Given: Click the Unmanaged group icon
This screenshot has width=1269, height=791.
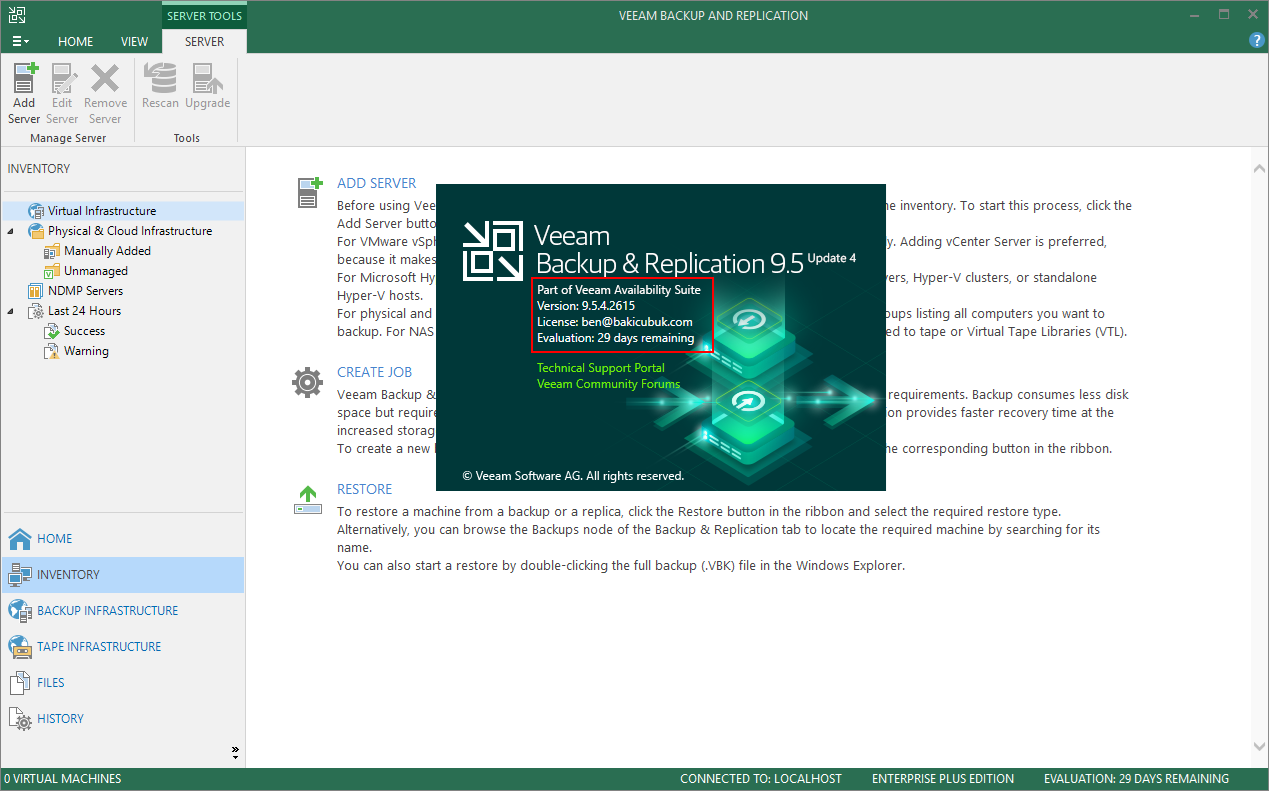Looking at the screenshot, I should (x=52, y=271).
